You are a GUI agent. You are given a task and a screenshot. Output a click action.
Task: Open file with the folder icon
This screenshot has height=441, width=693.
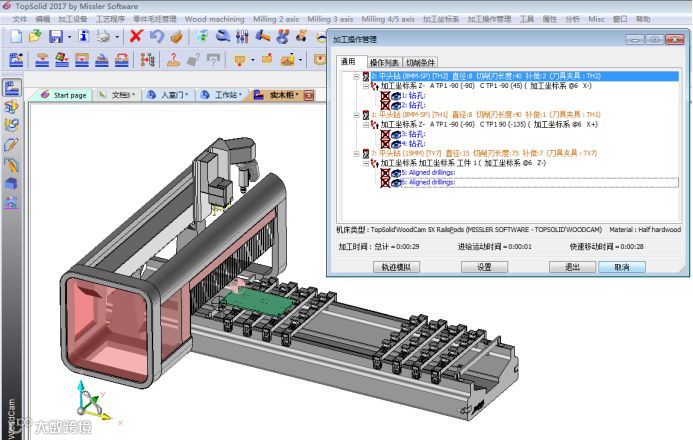pyautogui.click(x=35, y=36)
